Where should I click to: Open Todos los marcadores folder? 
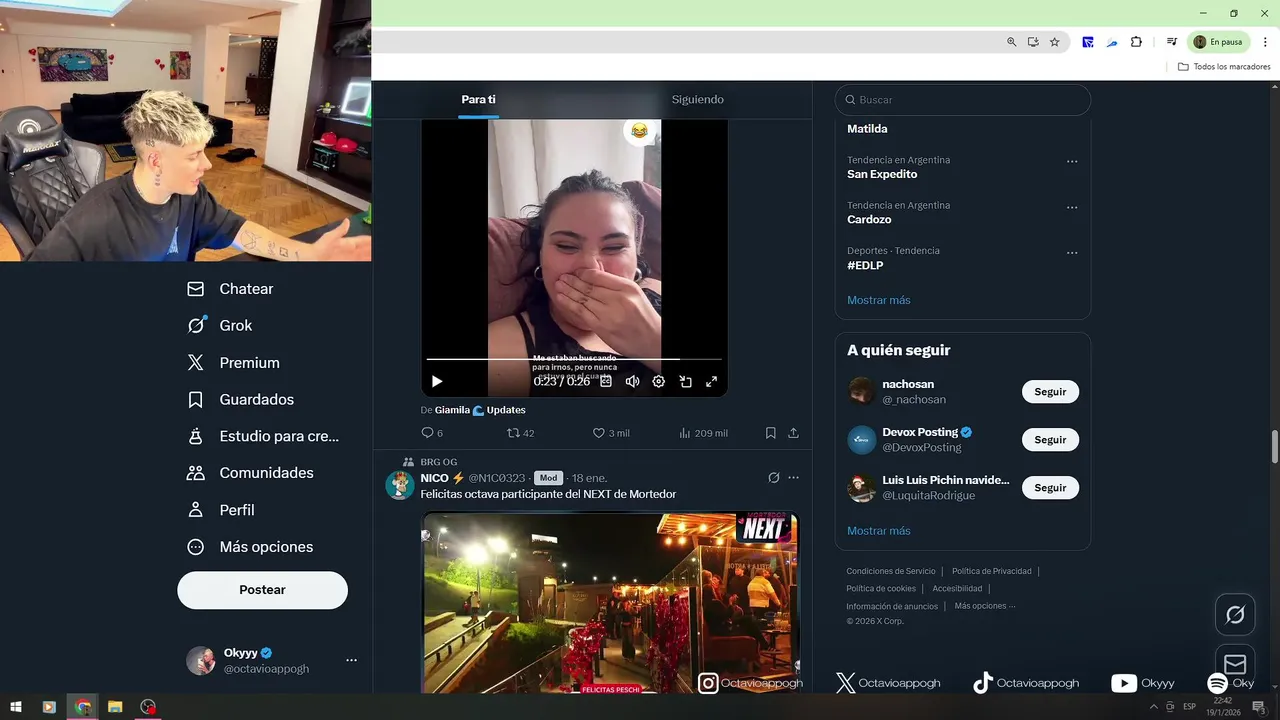[x=1224, y=67]
